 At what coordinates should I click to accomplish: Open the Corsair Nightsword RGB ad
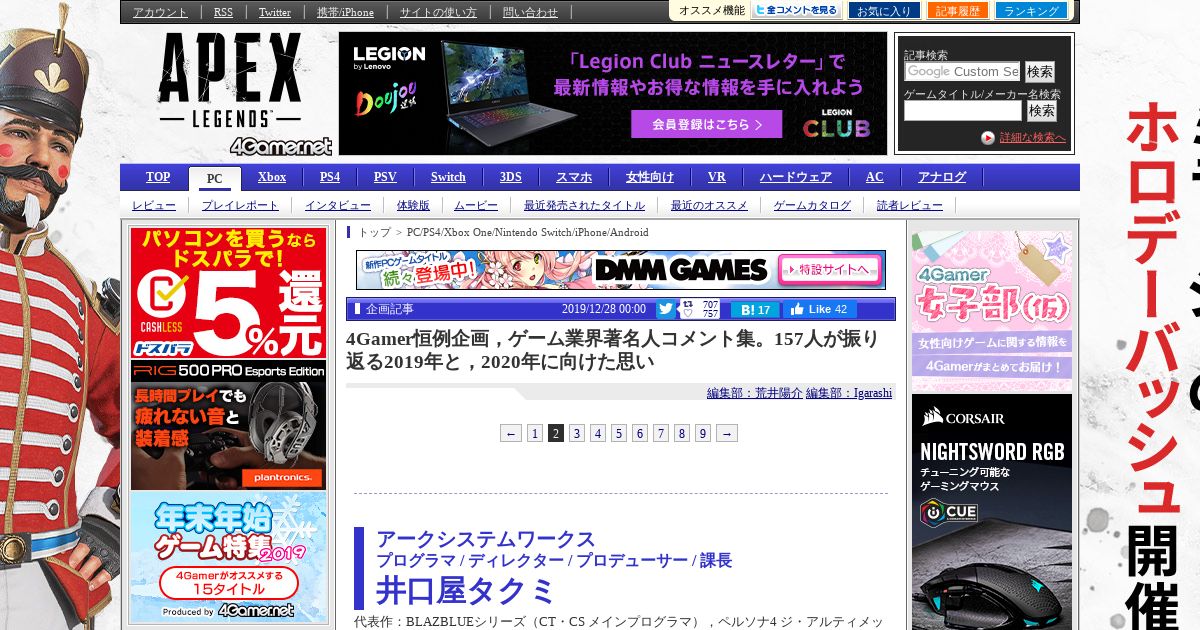tap(992, 512)
